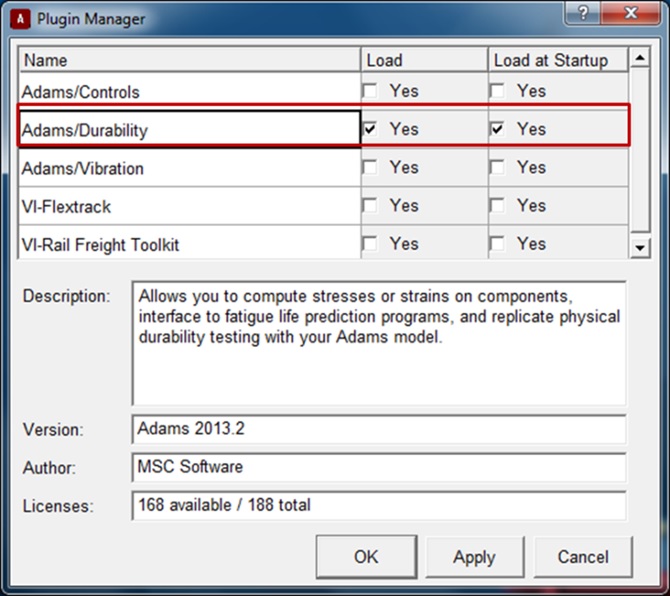This screenshot has width=670, height=596.
Task: Click the help question mark button
Action: pos(583,14)
